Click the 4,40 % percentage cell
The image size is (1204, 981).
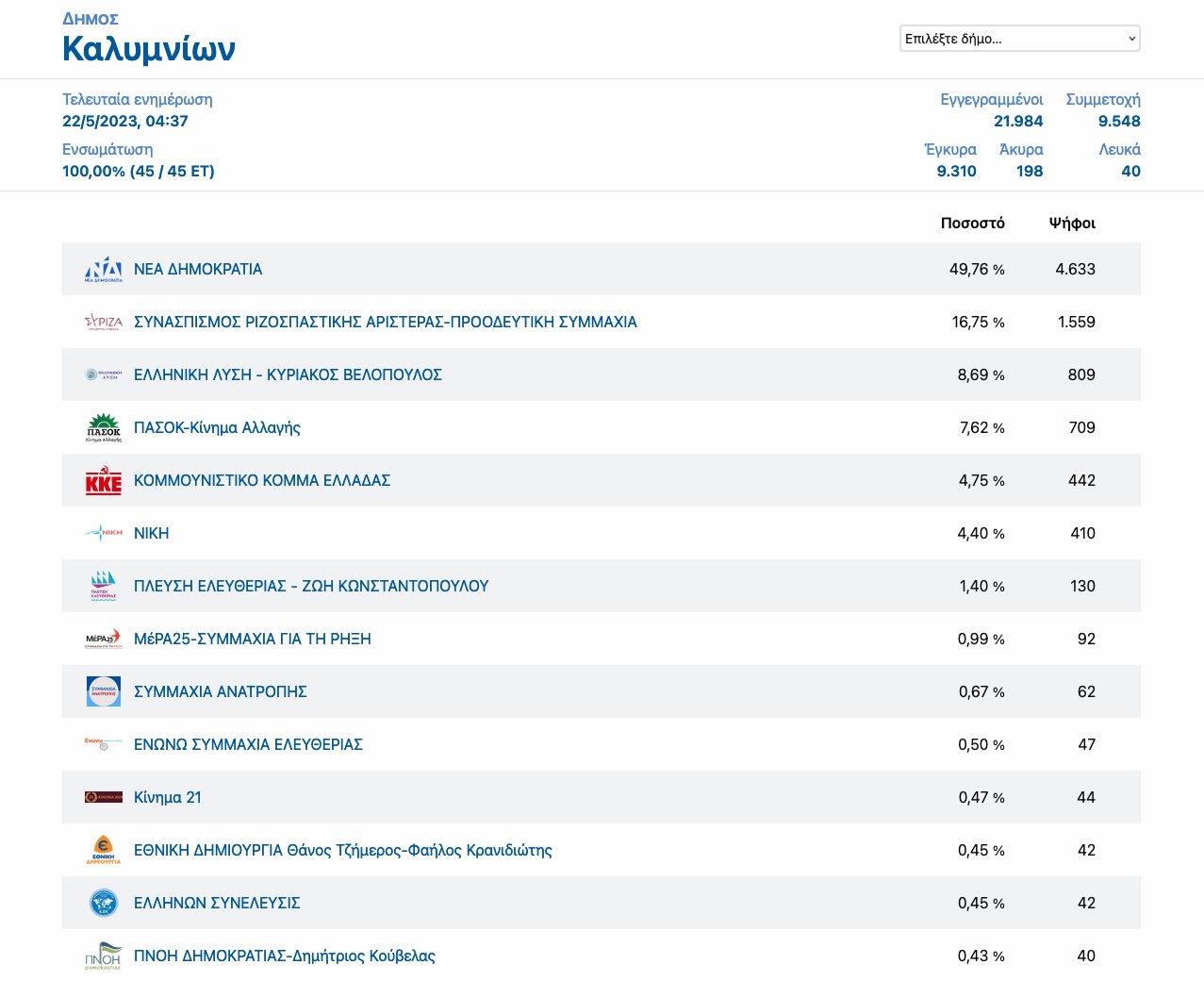click(981, 533)
